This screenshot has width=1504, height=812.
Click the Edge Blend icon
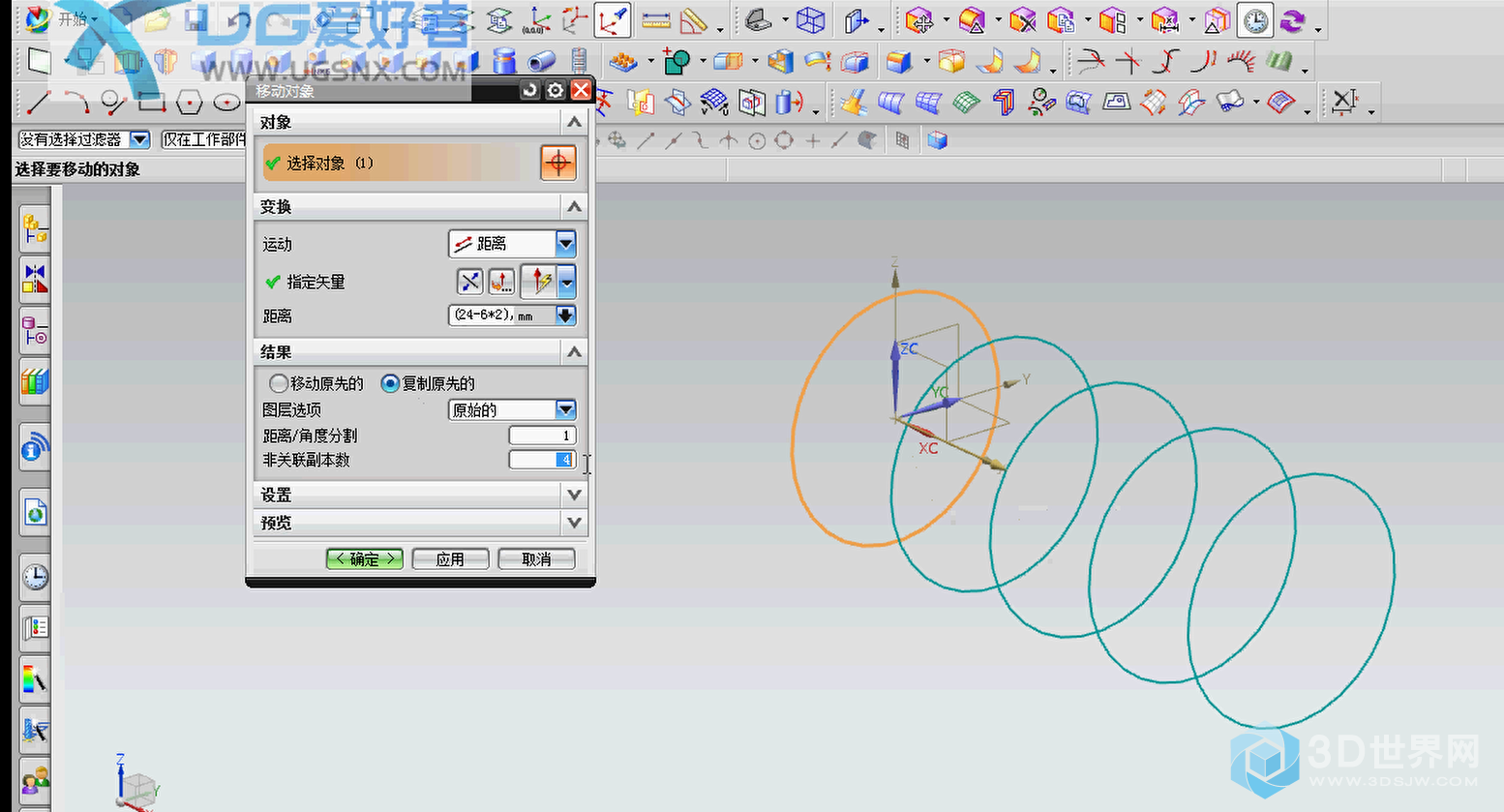[899, 63]
